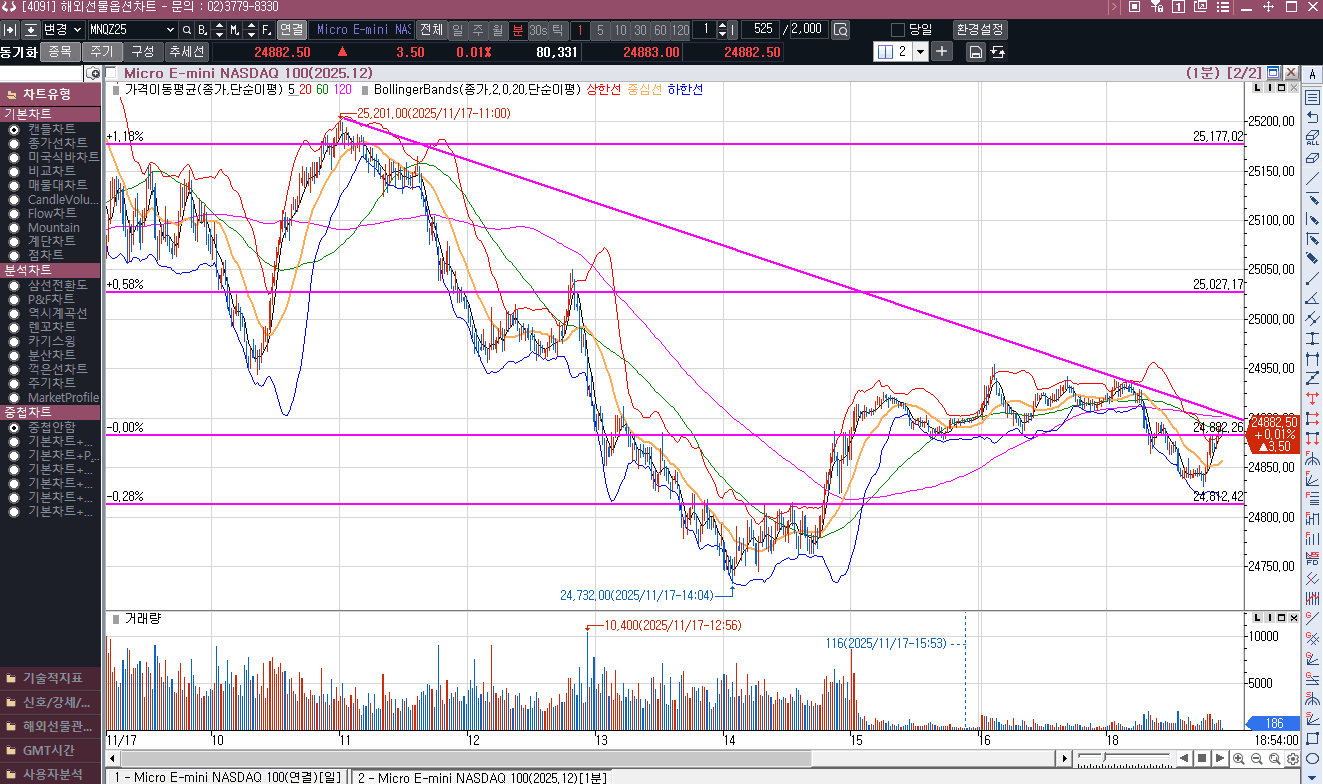Tick the 당일 checkbox
This screenshot has height=784, width=1323.
897,30
